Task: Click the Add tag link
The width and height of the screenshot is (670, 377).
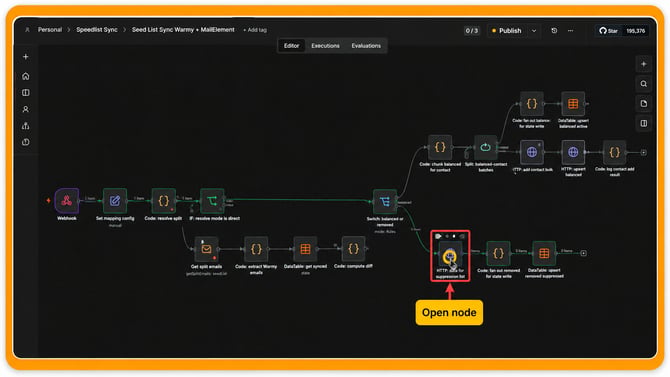Action: 255,30
